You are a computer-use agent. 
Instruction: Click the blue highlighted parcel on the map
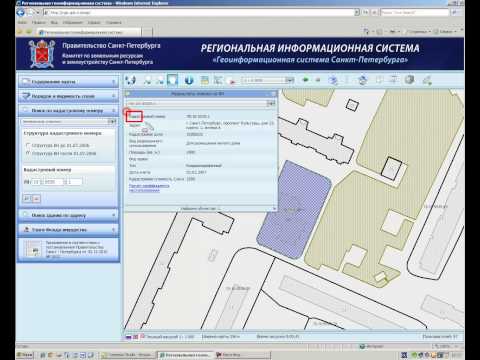pyautogui.click(x=293, y=210)
